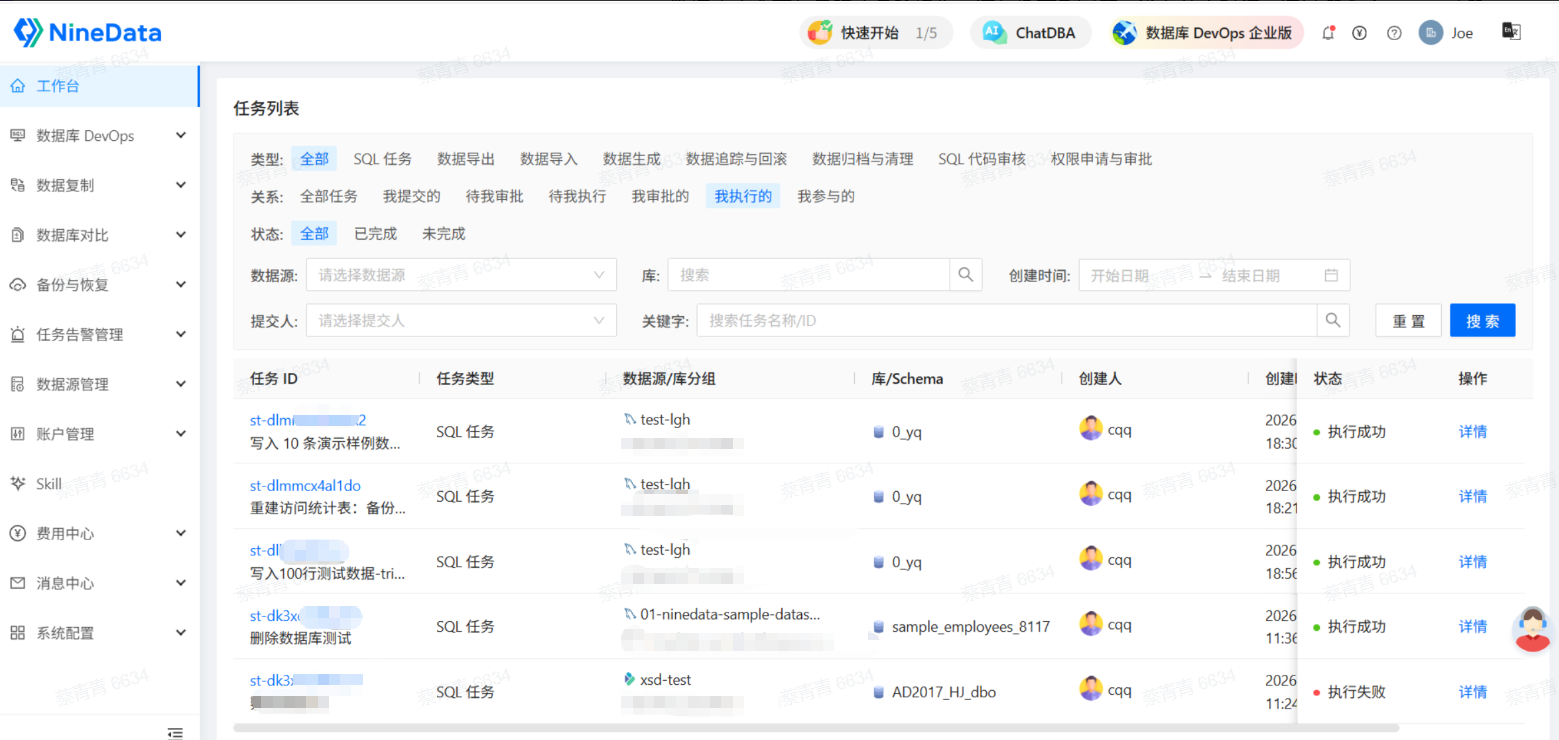Filter by 权限申请与审批 type
Image resolution: width=1559 pixels, height=740 pixels.
pyautogui.click(x=1102, y=159)
